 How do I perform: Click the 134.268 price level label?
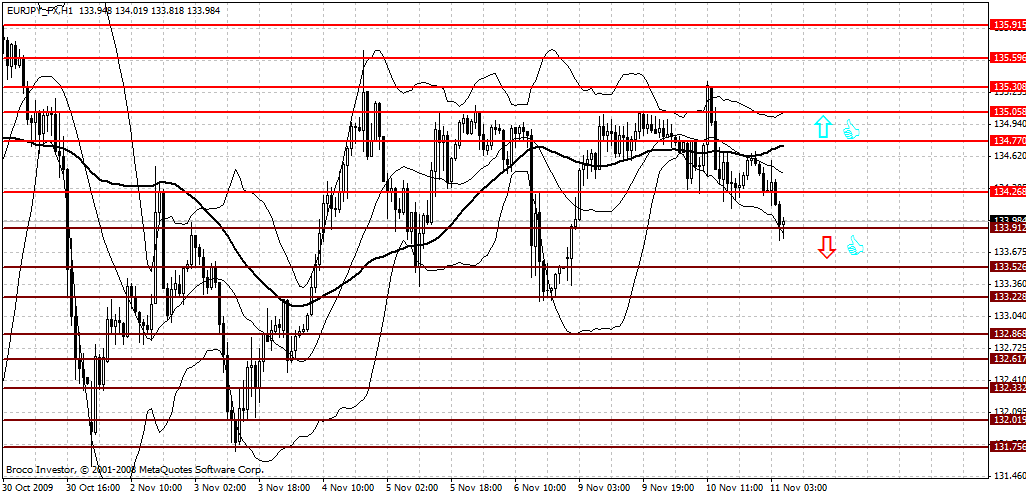1006,191
